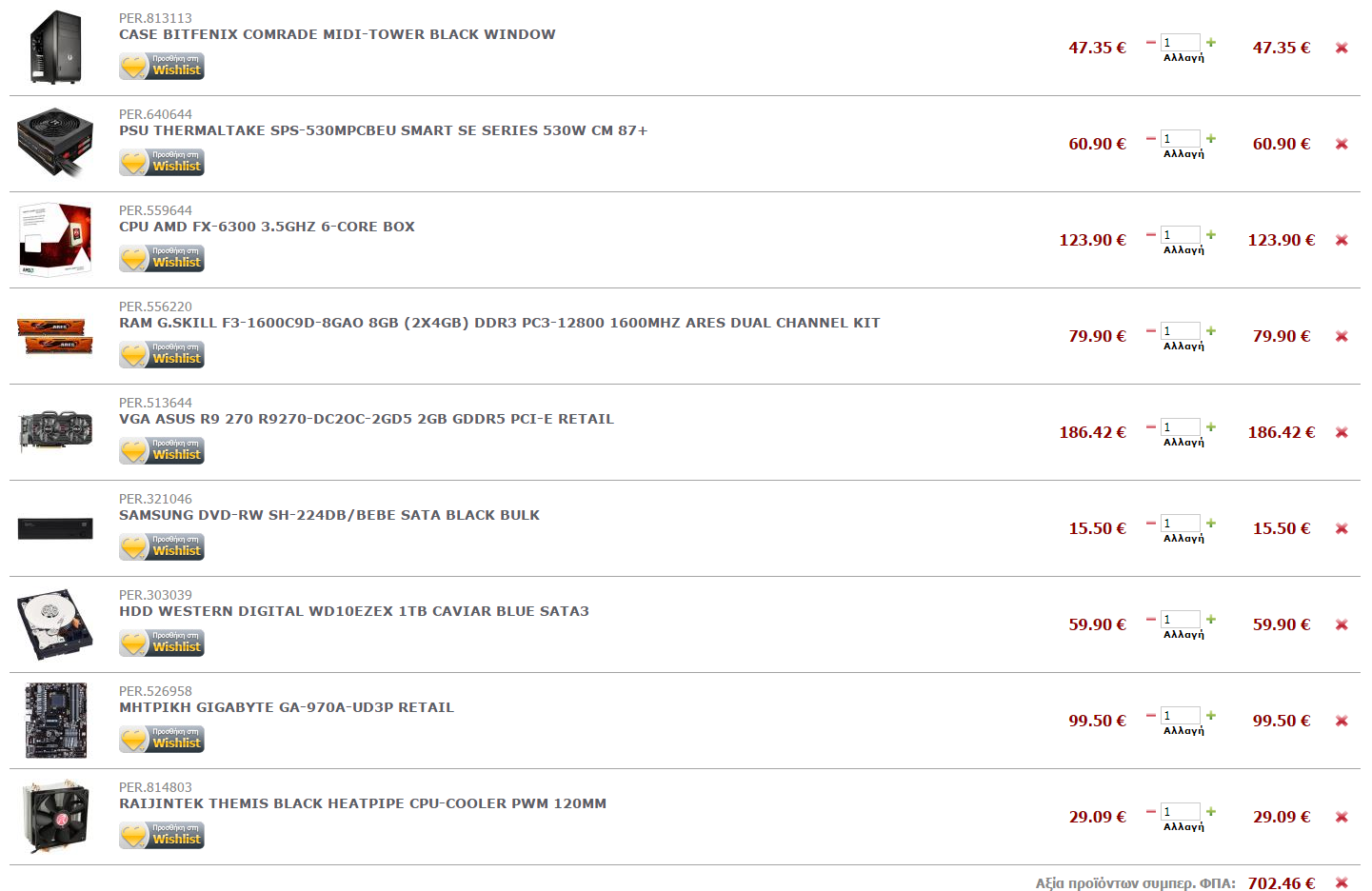Open the Samsung DVD-RW product thumbnail
The width and height of the screenshot is (1372, 891).
[x=55, y=528]
